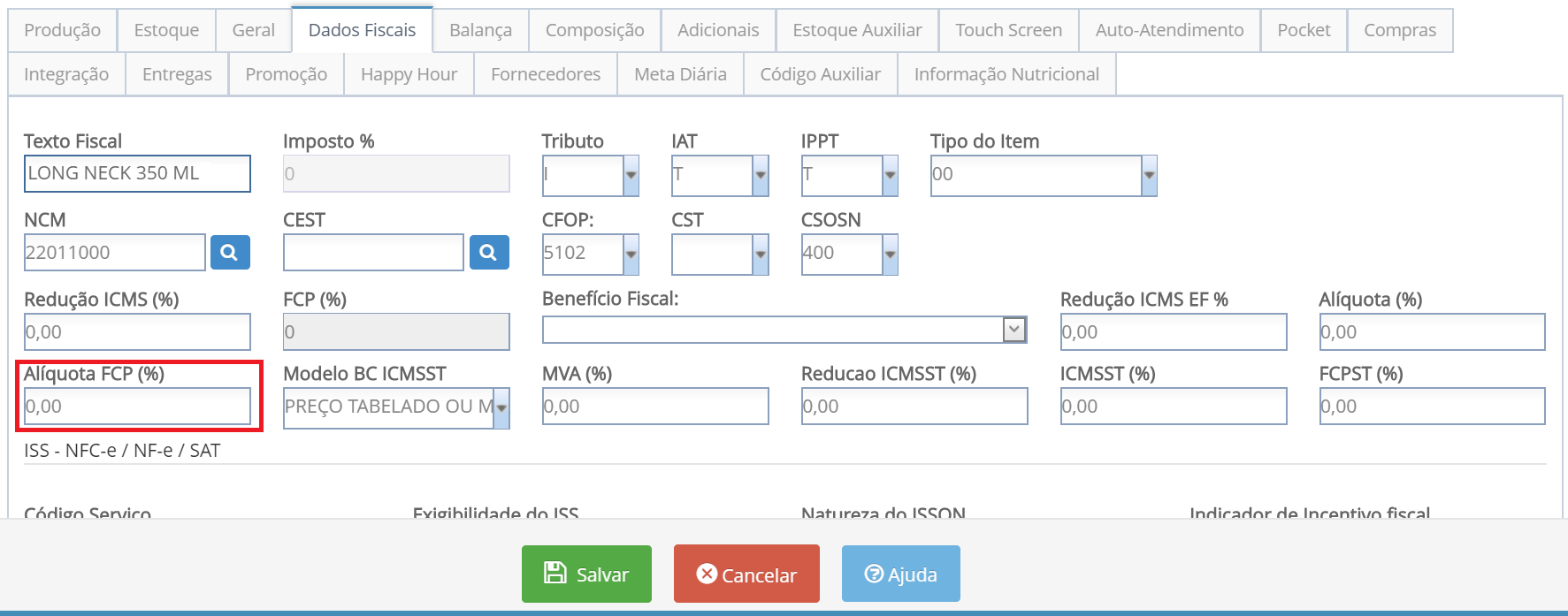Click the Alíquota (%) input field

click(x=1433, y=332)
